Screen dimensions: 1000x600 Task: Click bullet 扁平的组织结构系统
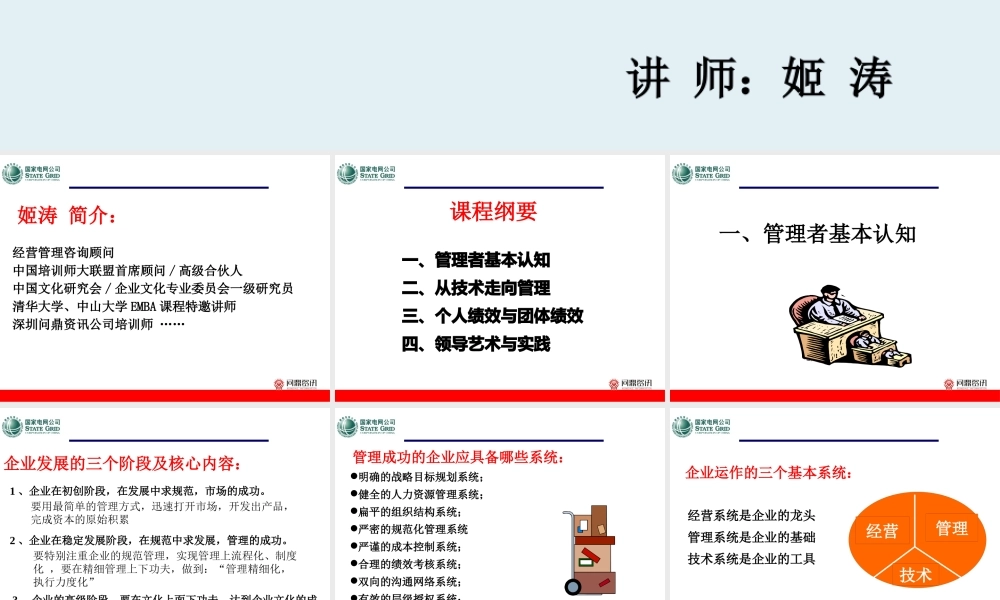point(406,512)
